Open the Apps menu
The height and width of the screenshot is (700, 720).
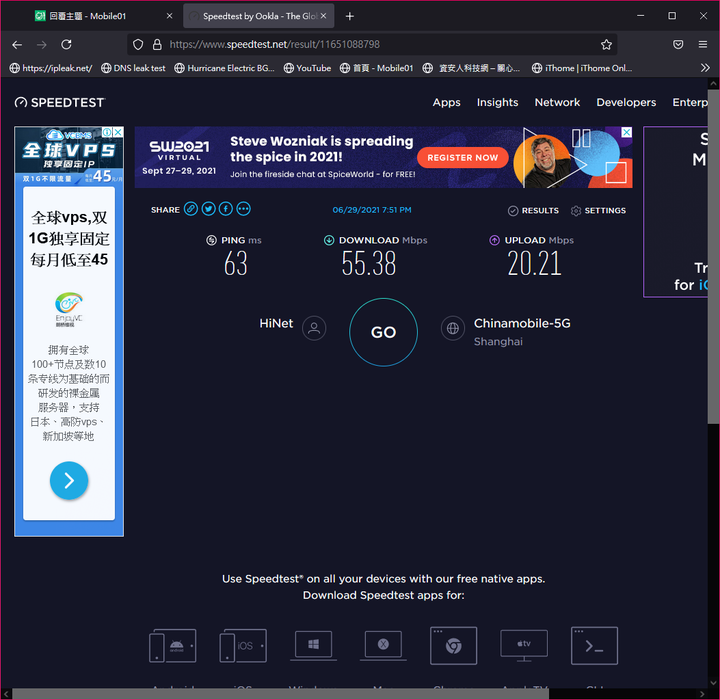[x=446, y=102]
